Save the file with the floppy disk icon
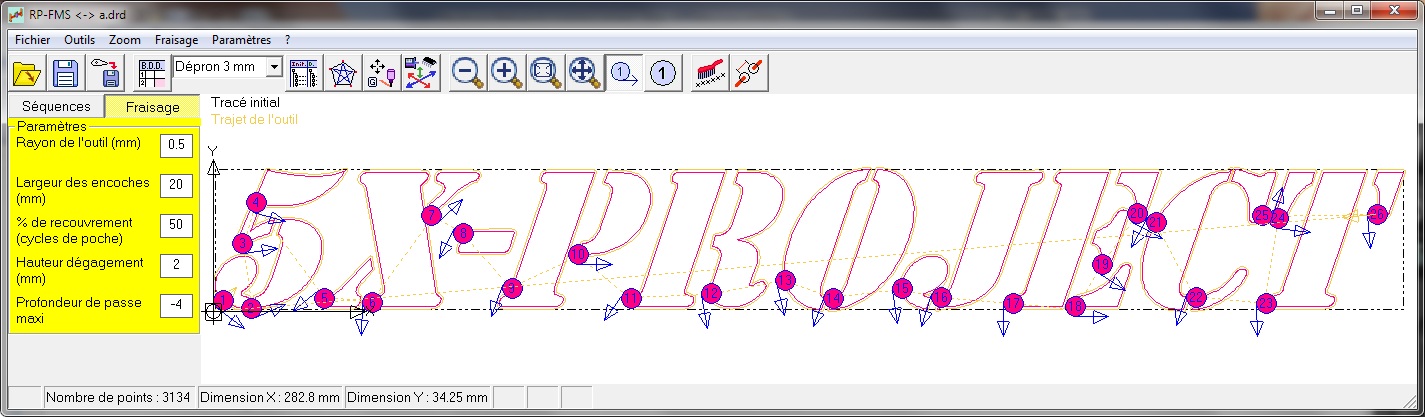The width and height of the screenshot is (1425, 417). pos(65,73)
